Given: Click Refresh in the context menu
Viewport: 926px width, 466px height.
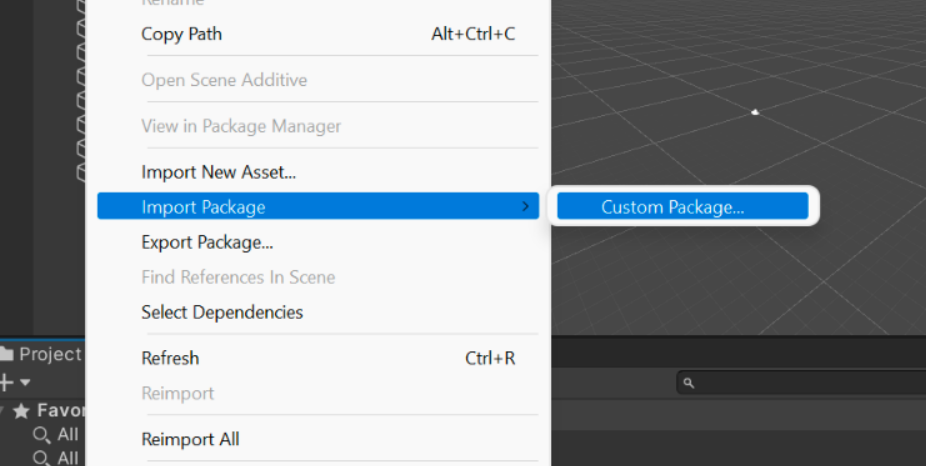Looking at the screenshot, I should click(170, 358).
